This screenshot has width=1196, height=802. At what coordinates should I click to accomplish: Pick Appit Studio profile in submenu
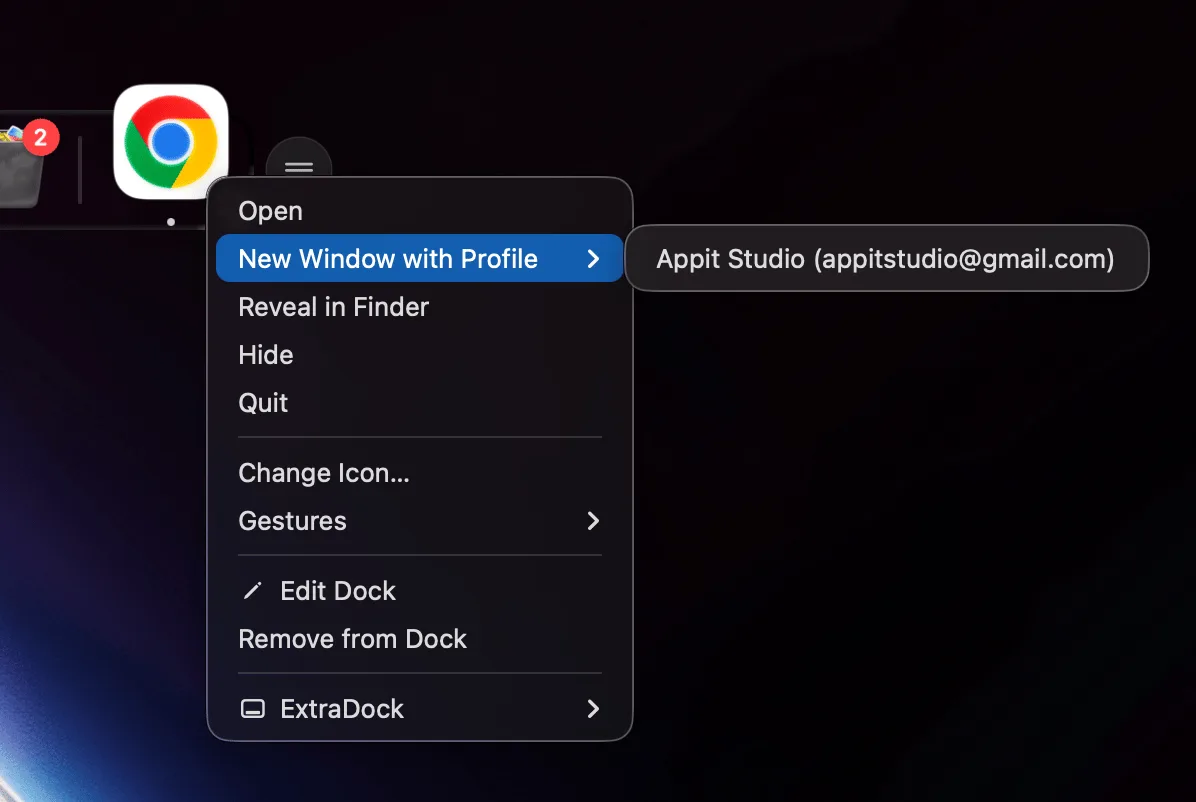[x=886, y=259]
